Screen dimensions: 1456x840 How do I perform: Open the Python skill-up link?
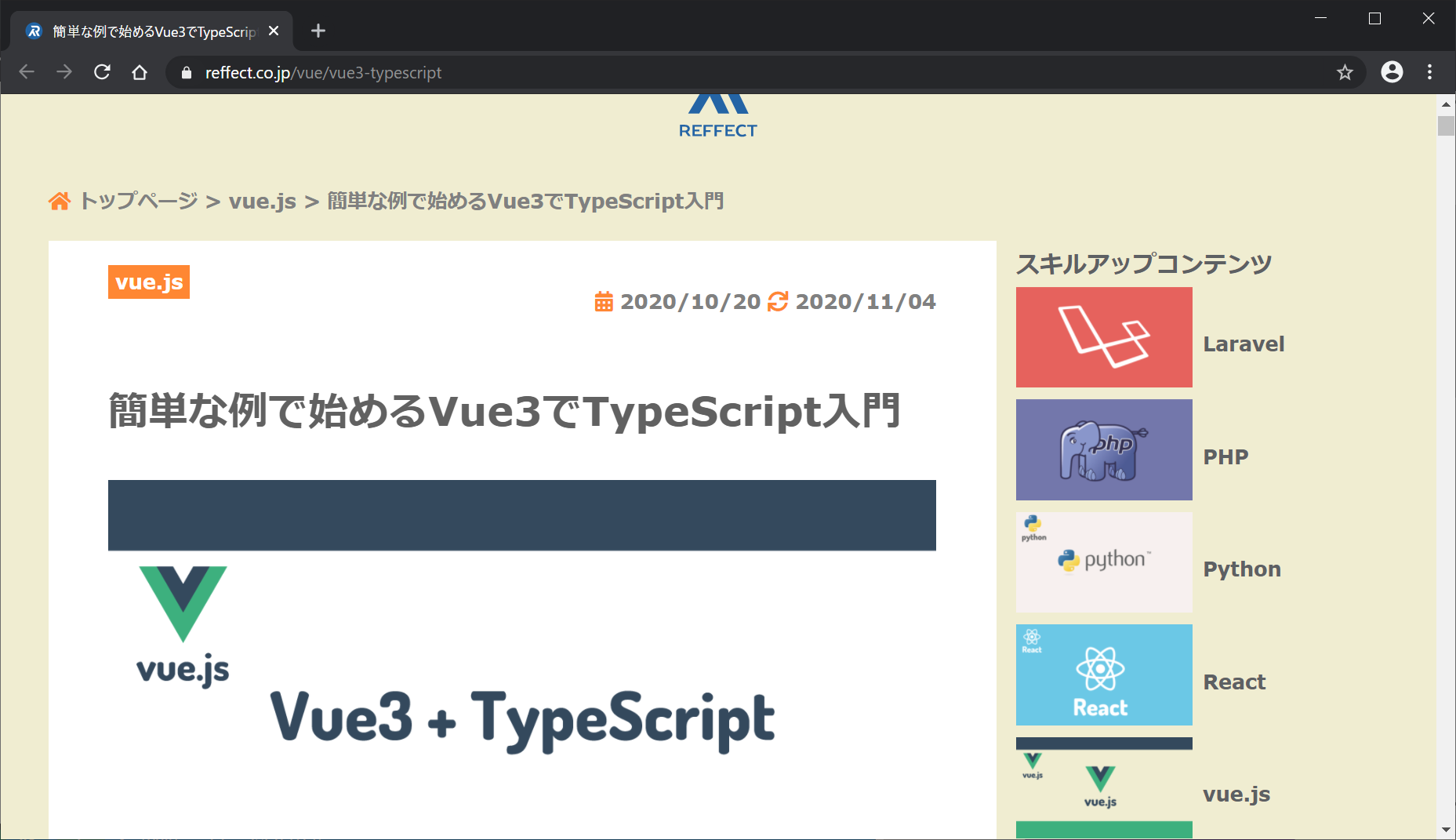(1242, 569)
